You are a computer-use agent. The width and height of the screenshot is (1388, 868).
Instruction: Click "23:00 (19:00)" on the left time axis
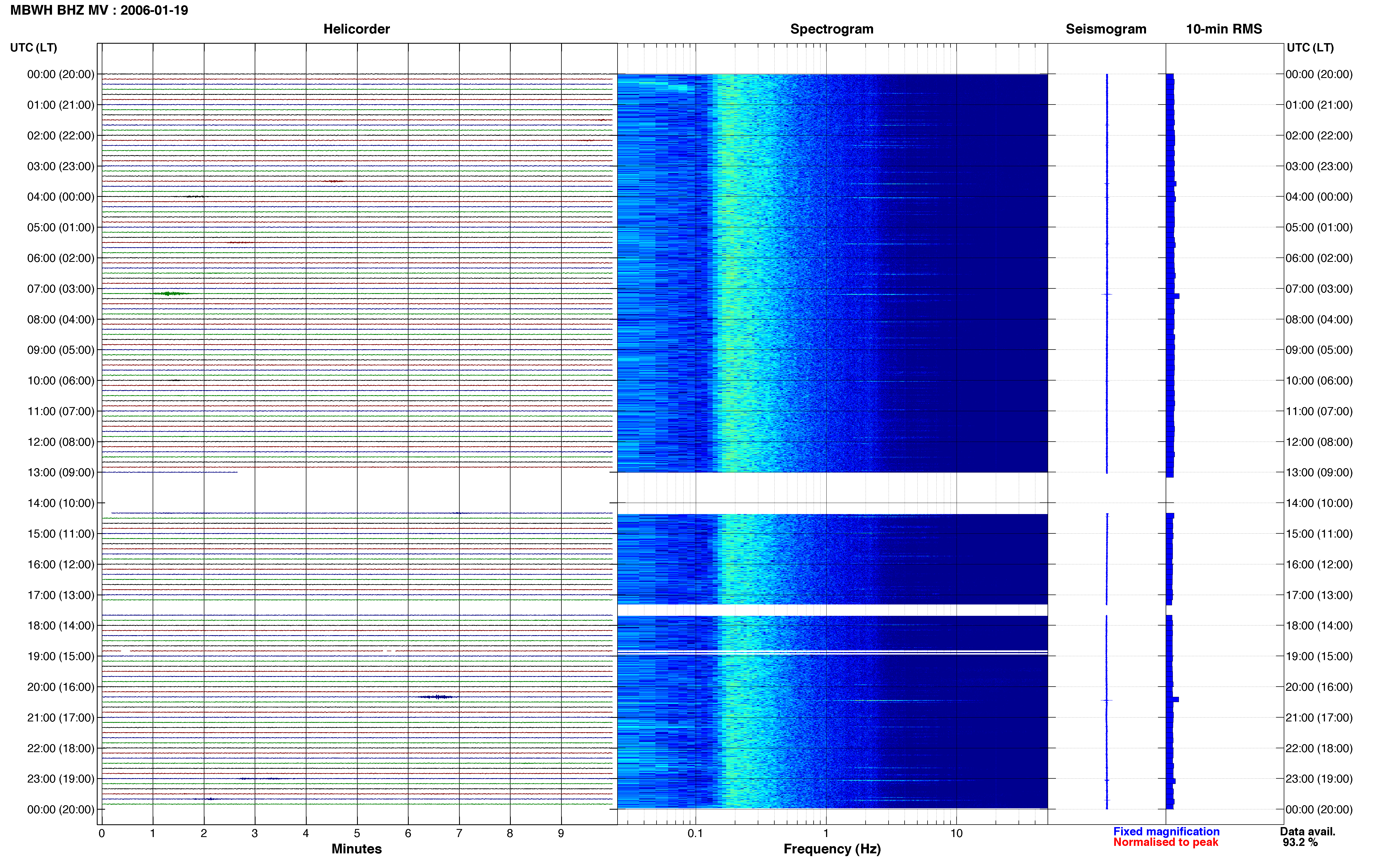pos(61,779)
